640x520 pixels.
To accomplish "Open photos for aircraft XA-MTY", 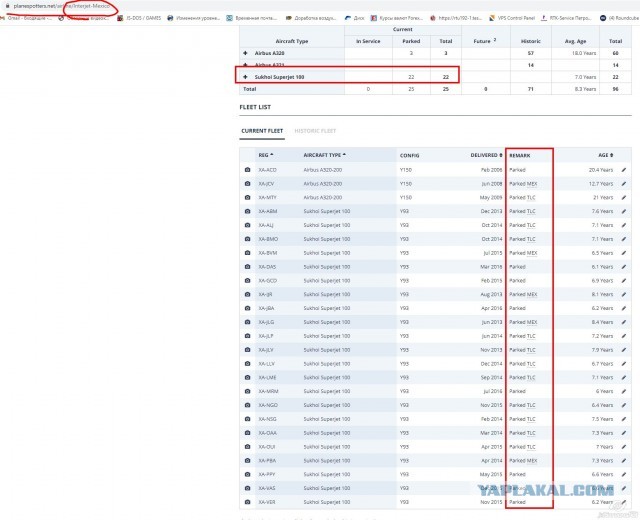I will tap(247, 198).
